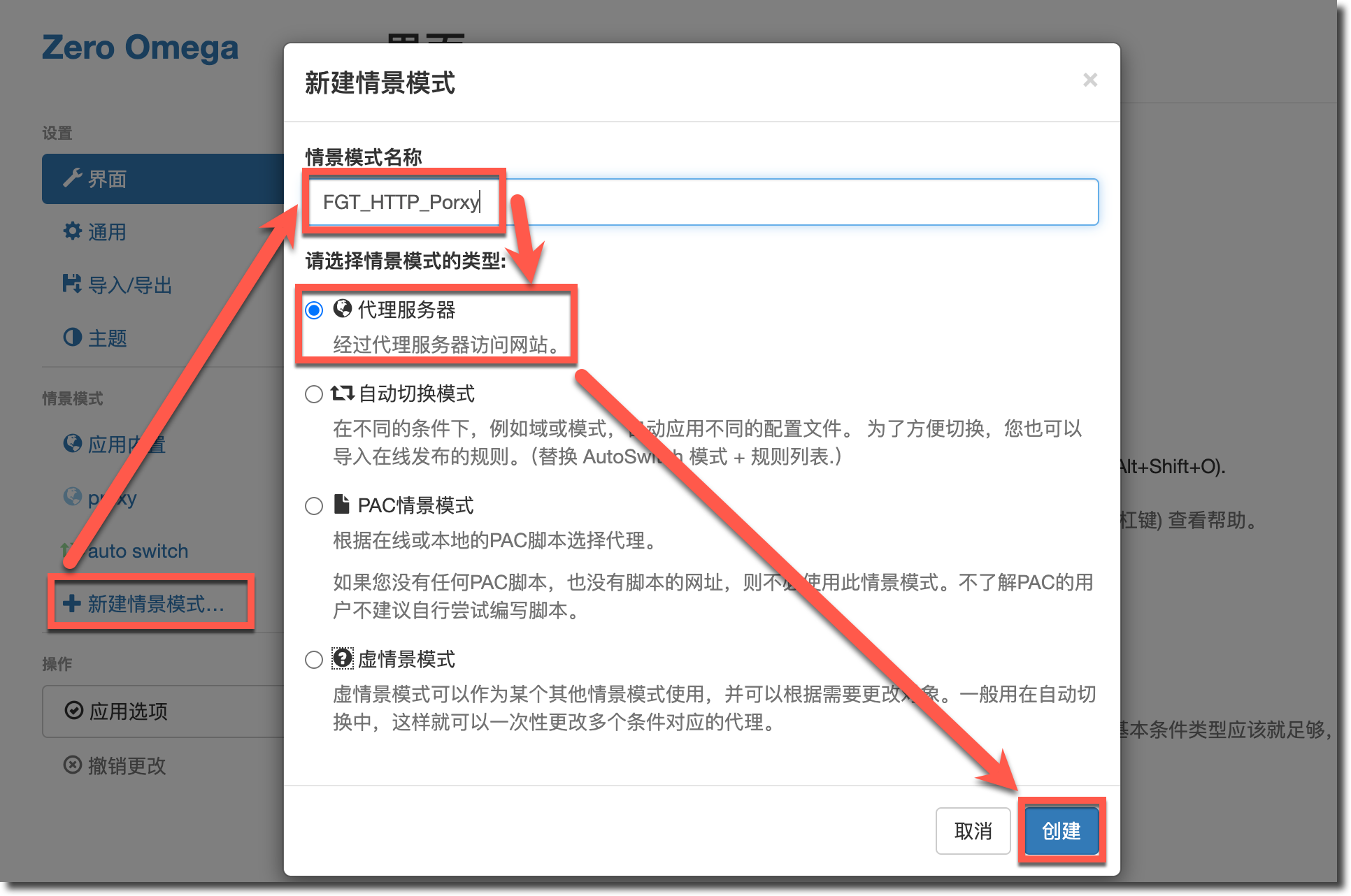1351x896 pixels.
Task: Click the save icon for 导入/导出
Action: point(72,284)
